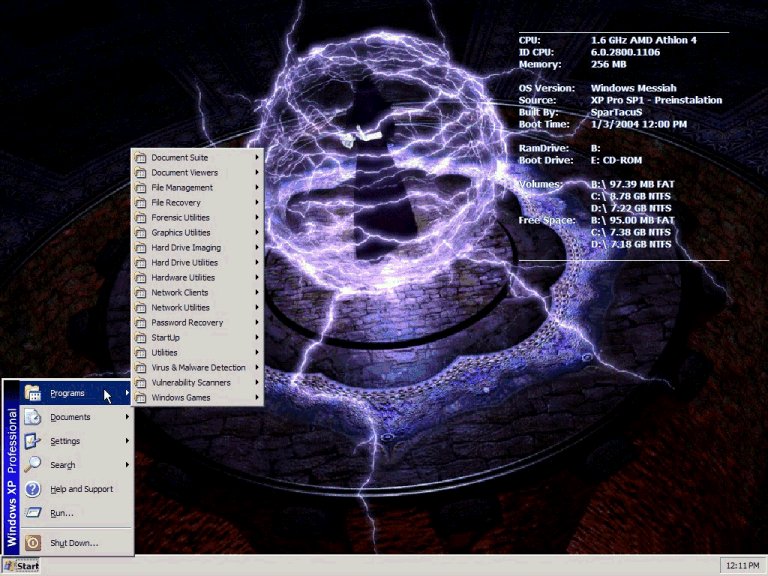Click the Utilities folder icon

click(141, 353)
